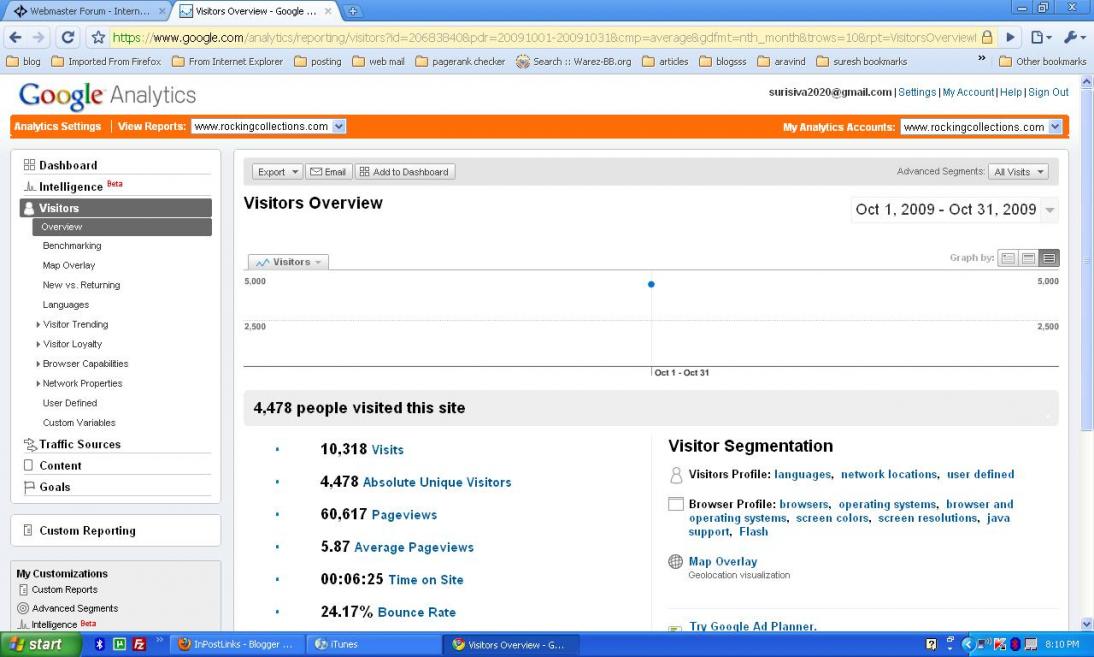
Task: Bookmark this page with the star icon
Action: (98, 38)
